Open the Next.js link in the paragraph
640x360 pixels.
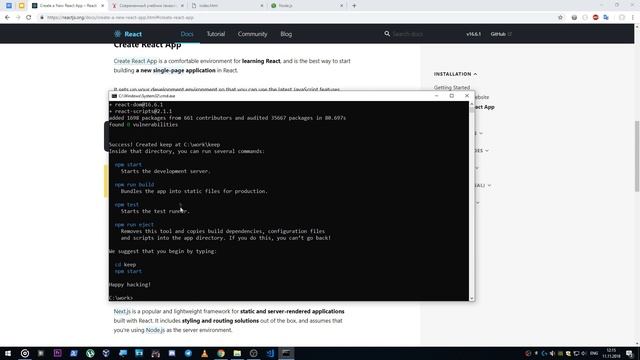coord(122,311)
